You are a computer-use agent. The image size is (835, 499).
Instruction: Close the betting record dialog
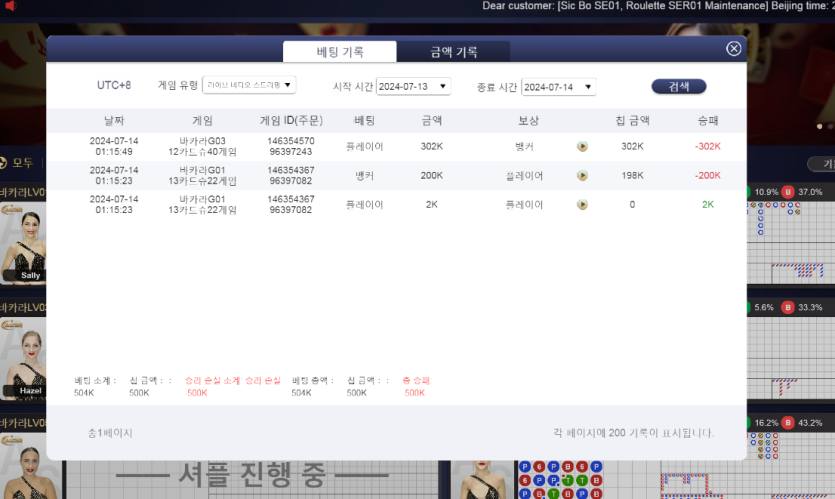coord(733,49)
